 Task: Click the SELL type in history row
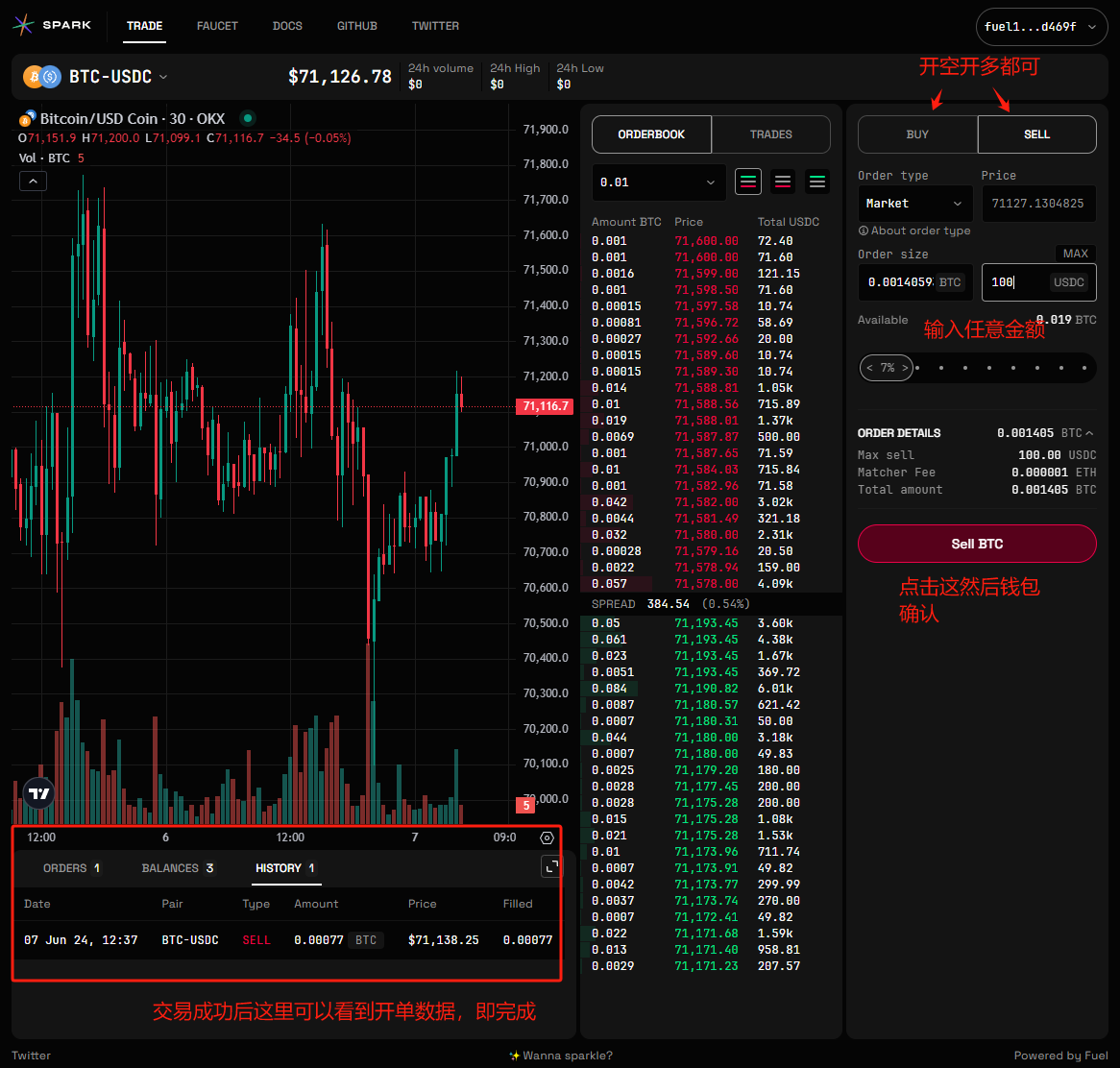(x=256, y=940)
